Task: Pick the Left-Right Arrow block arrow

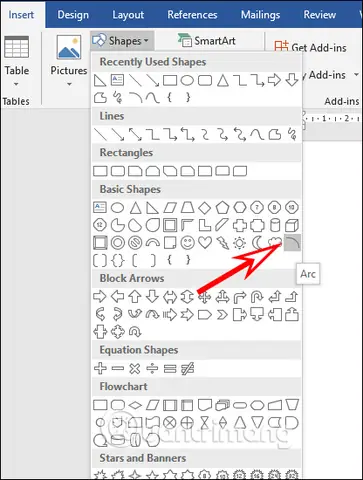Action: (x=170, y=296)
